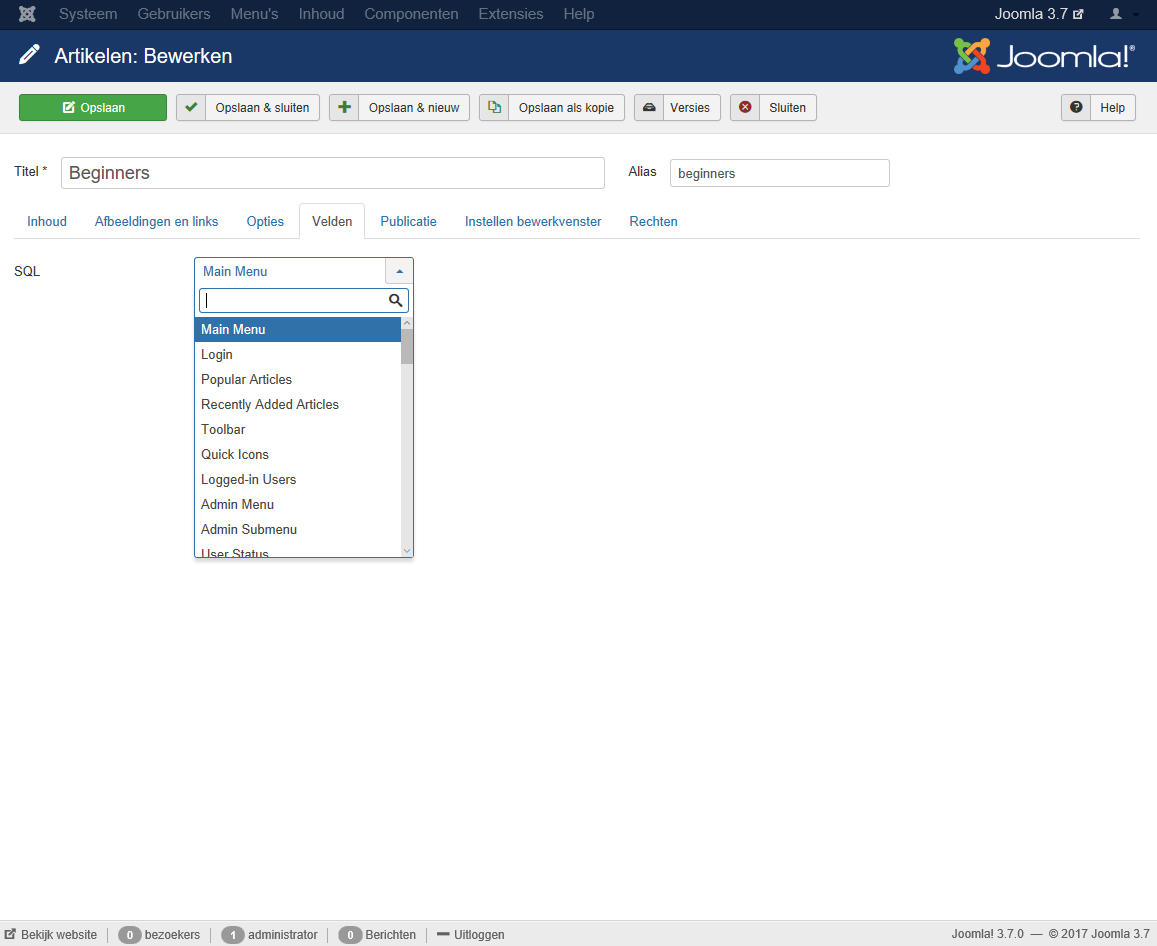The width and height of the screenshot is (1157, 946).
Task: Choose Logged-in Users option in list
Action: 249,480
